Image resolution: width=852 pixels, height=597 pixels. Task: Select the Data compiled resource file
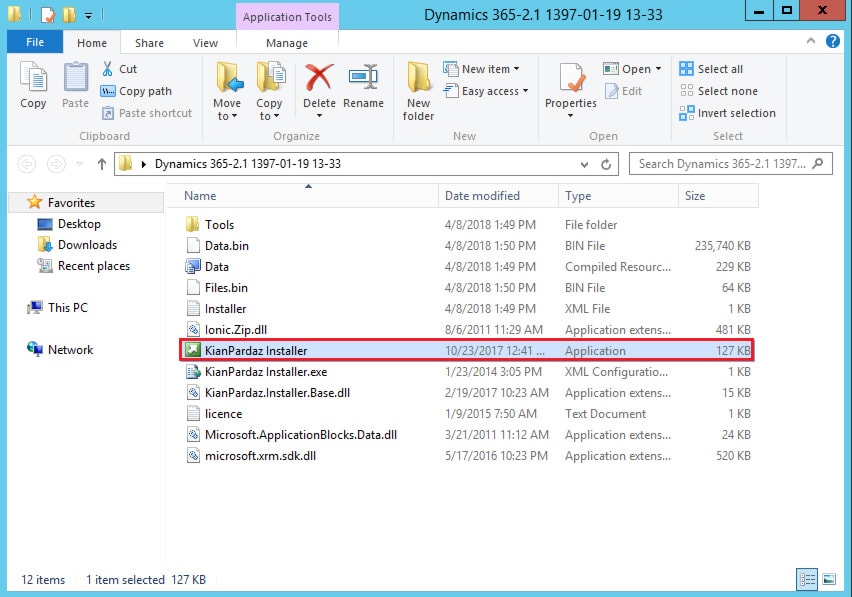[467, 267]
